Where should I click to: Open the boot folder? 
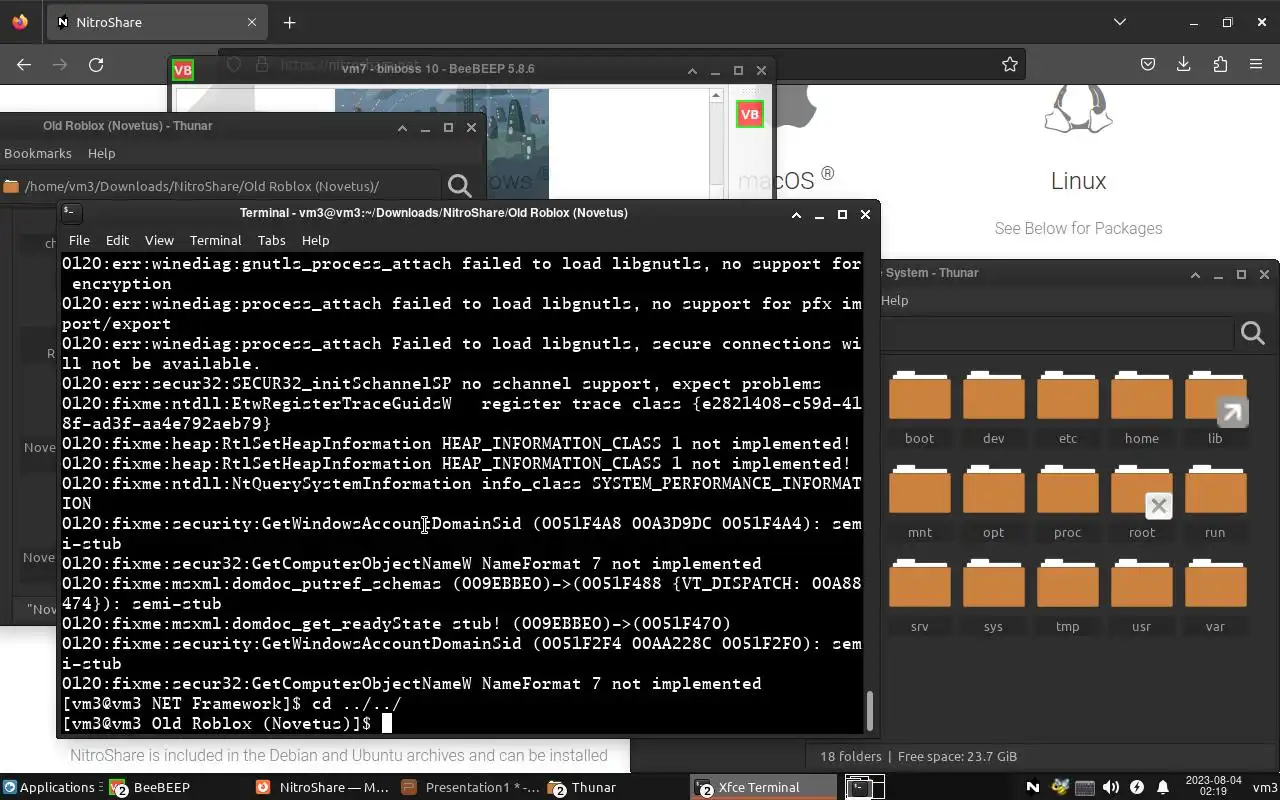click(919, 410)
